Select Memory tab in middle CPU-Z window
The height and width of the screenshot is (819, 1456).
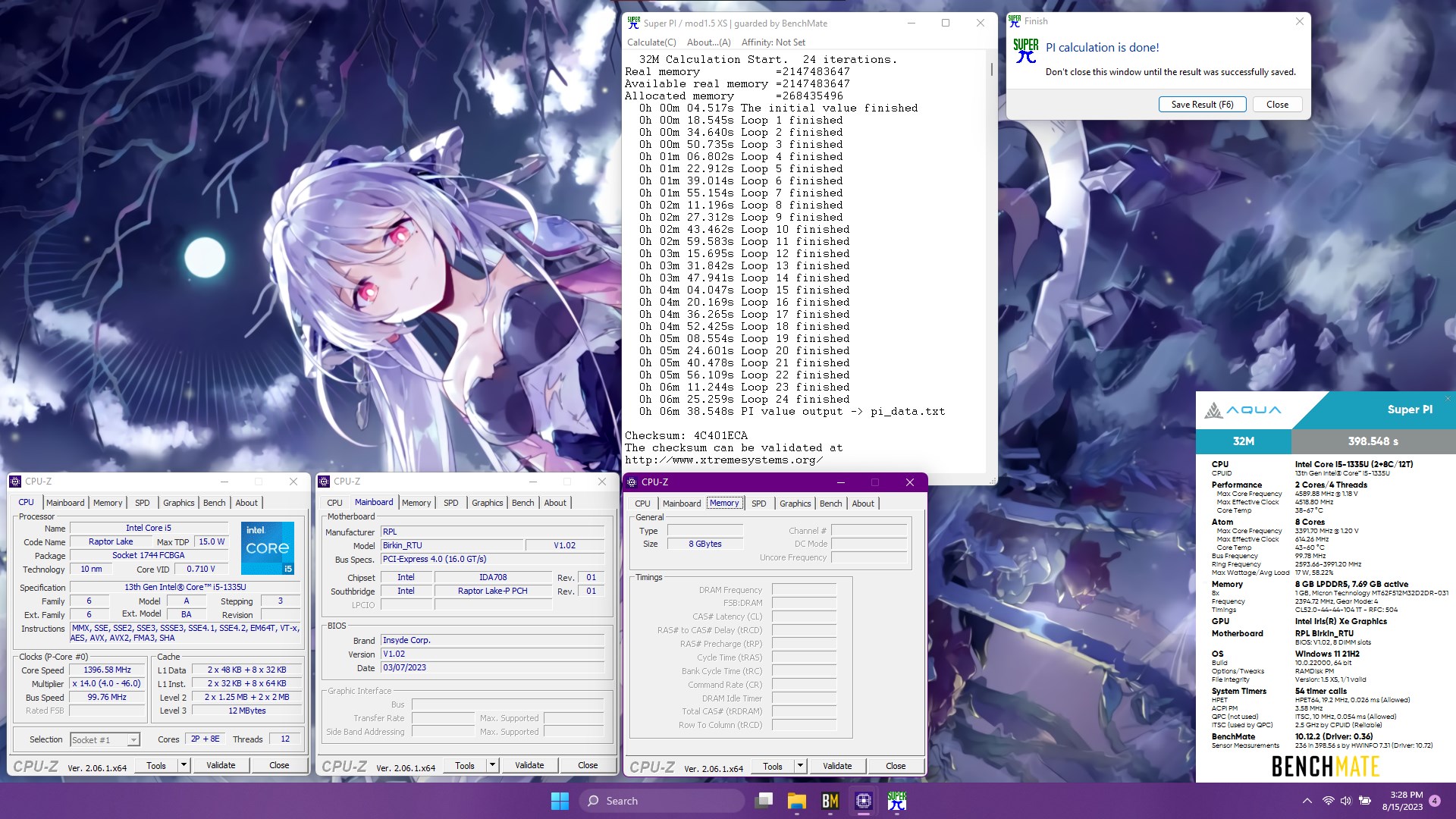[x=416, y=503]
